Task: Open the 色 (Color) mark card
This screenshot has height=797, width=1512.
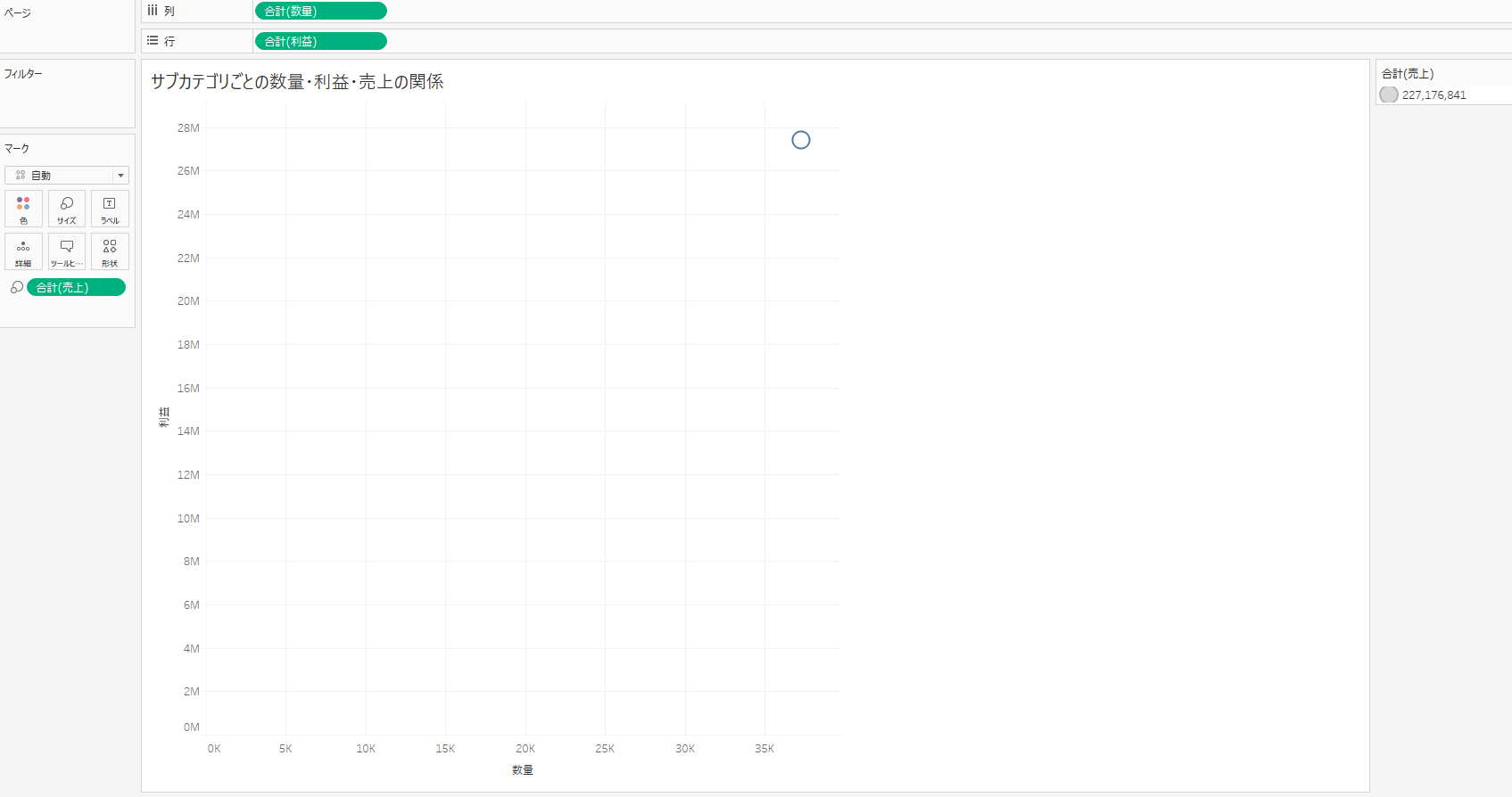Action: coord(23,209)
